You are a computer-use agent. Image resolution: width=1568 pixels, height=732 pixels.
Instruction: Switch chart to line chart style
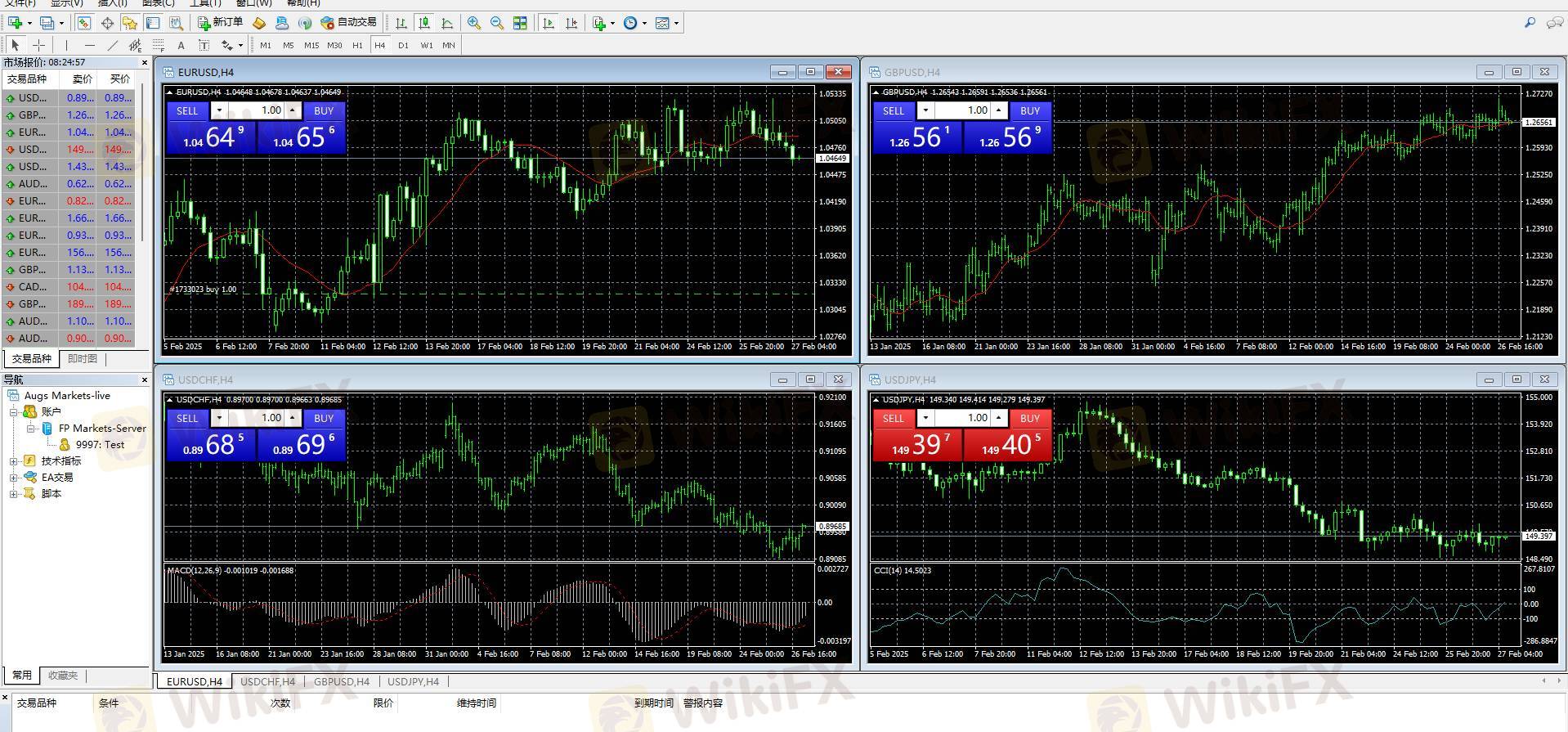(x=447, y=23)
